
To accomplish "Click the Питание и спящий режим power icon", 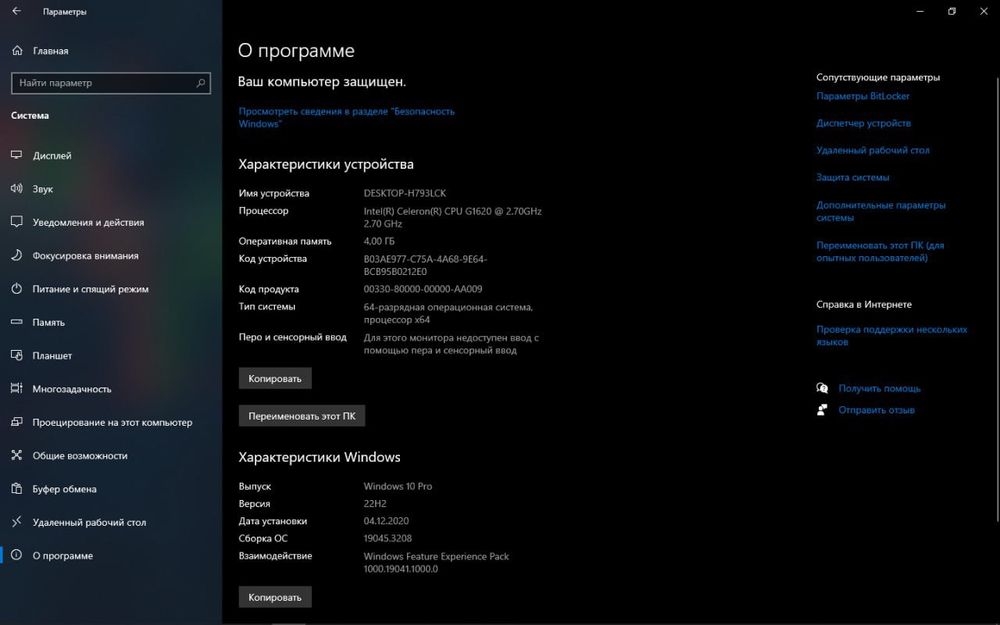I will 17,288.
